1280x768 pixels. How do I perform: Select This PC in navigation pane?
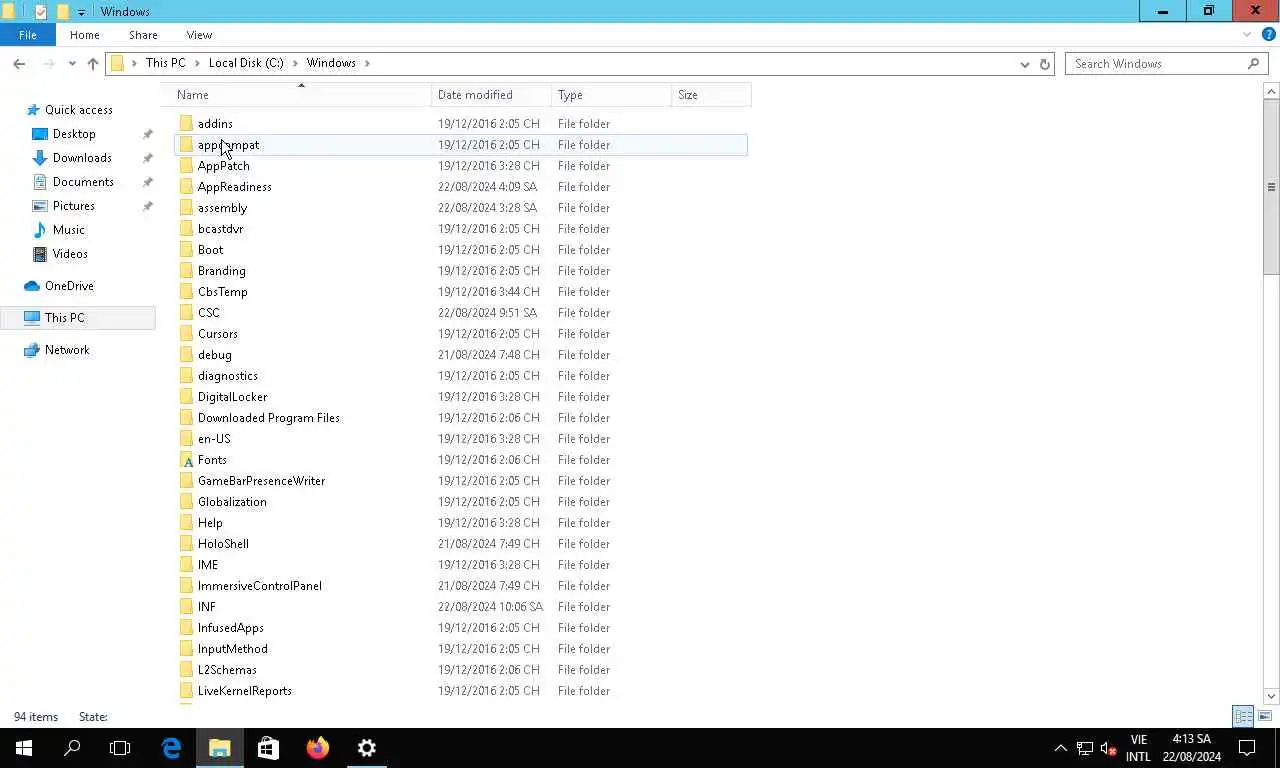[x=65, y=318]
